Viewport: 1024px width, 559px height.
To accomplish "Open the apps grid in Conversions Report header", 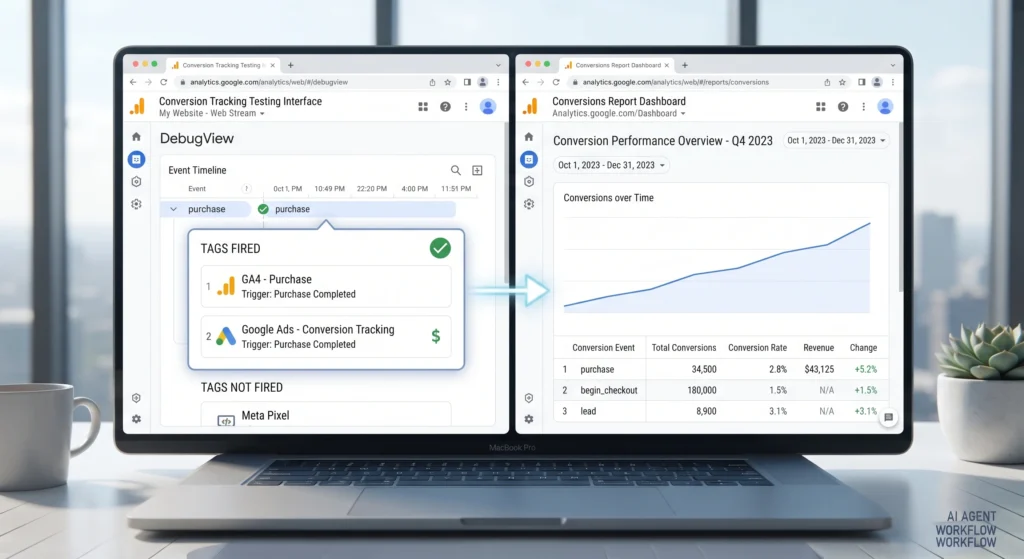I will 821,106.
